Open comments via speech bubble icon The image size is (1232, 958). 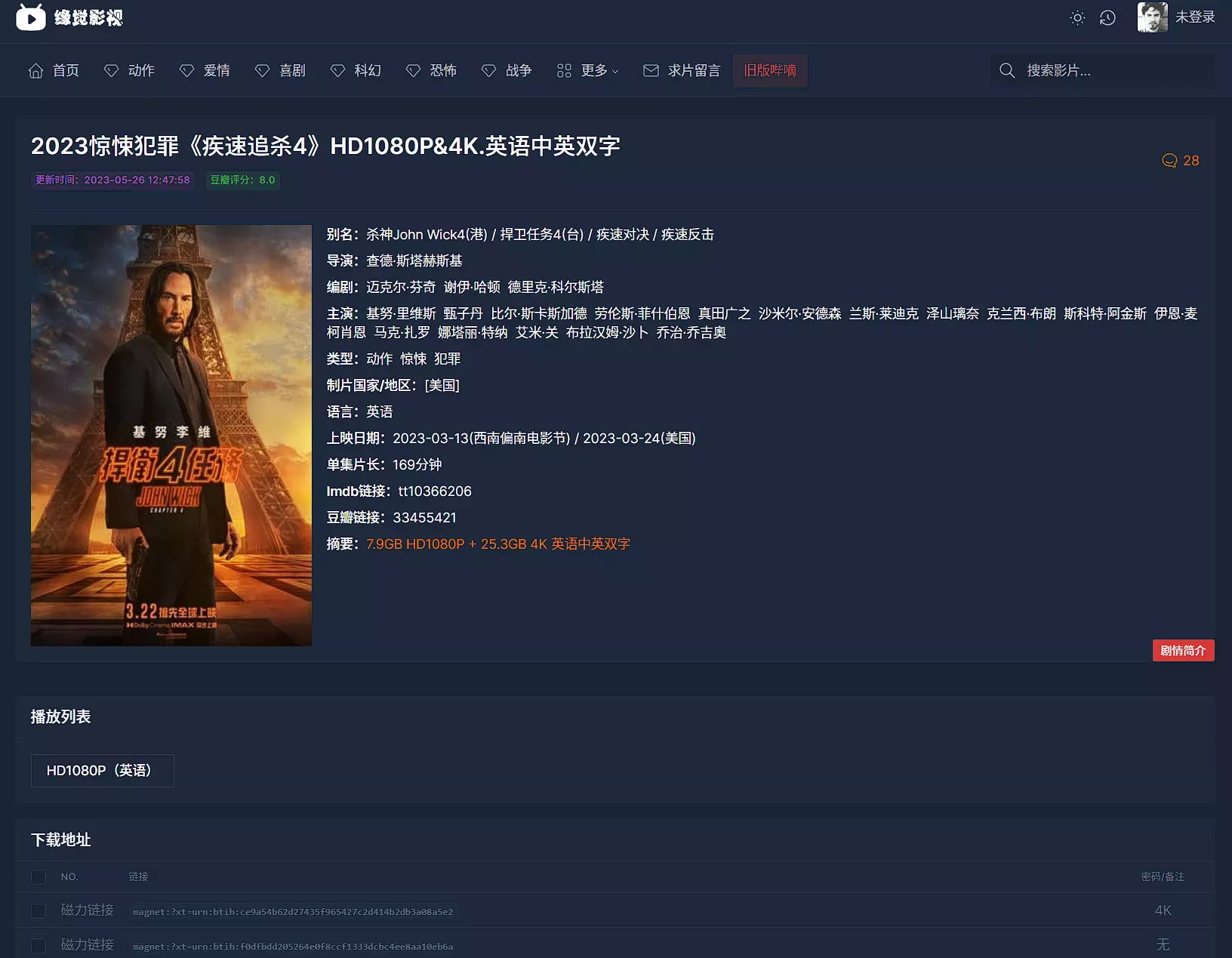coord(1169,161)
